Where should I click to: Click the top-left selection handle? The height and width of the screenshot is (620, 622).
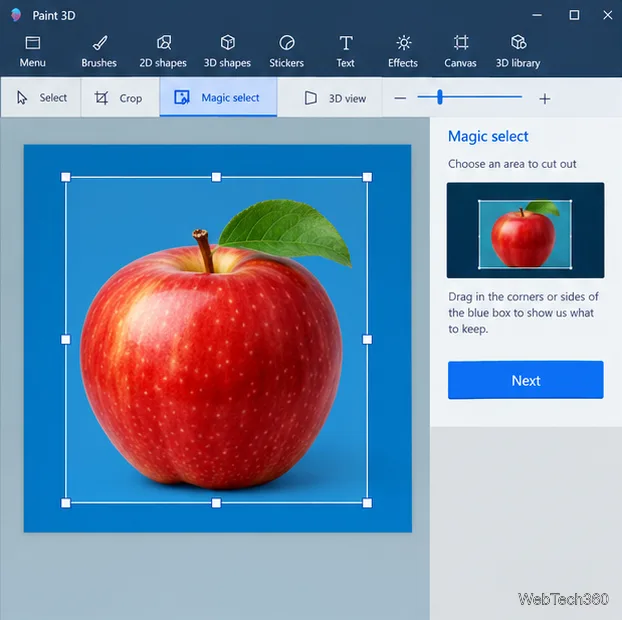click(66, 177)
